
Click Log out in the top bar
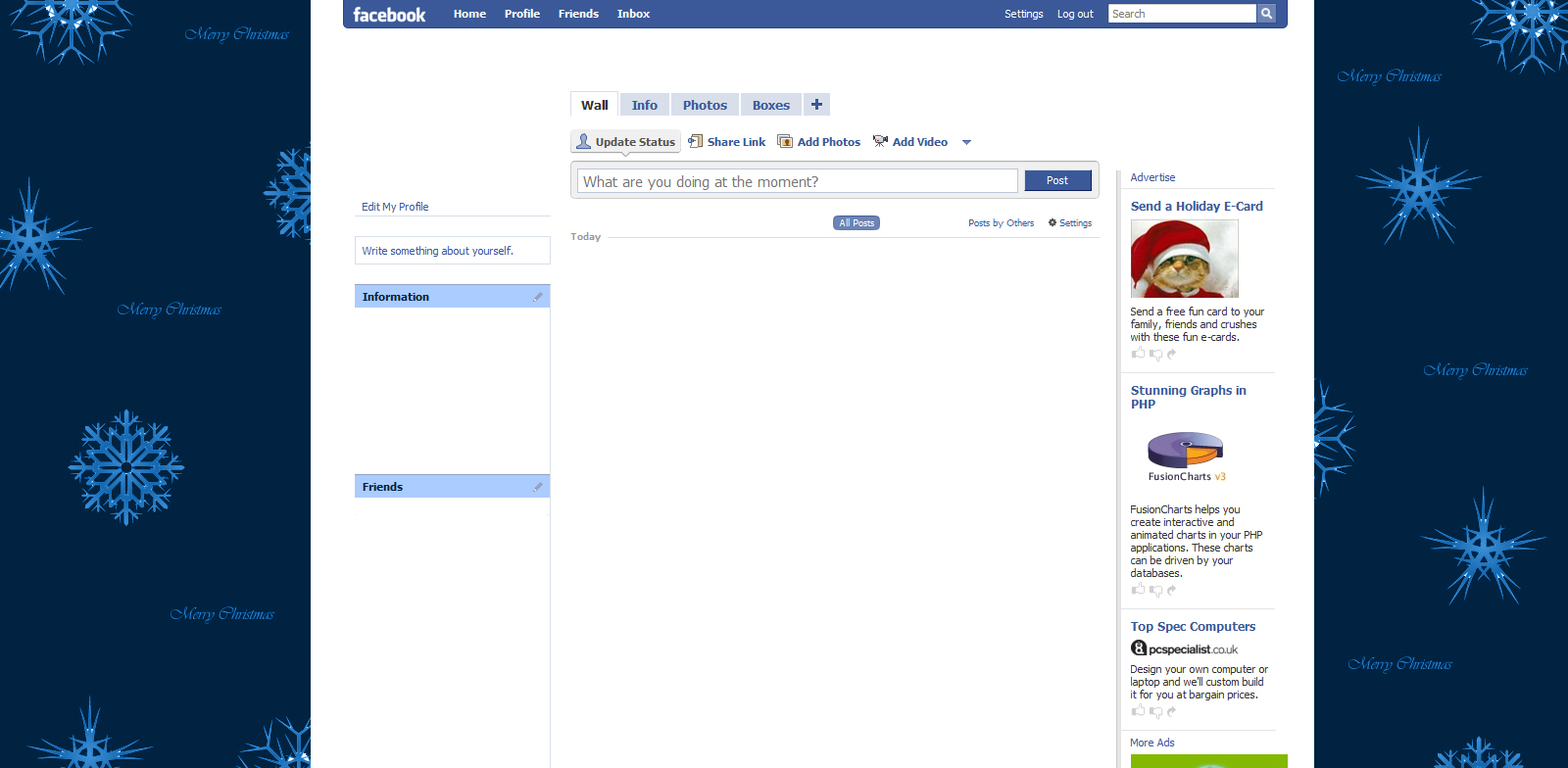1075,14
